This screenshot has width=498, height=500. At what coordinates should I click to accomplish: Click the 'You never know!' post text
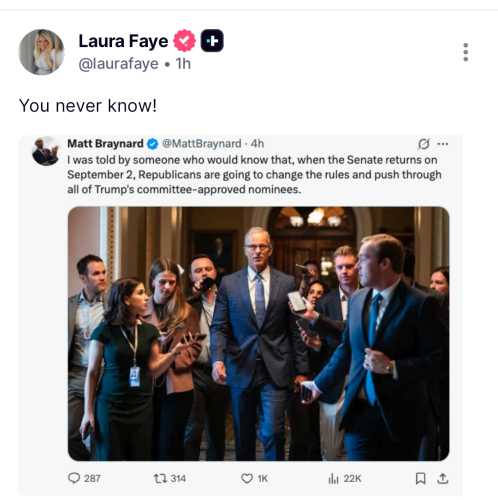88,106
